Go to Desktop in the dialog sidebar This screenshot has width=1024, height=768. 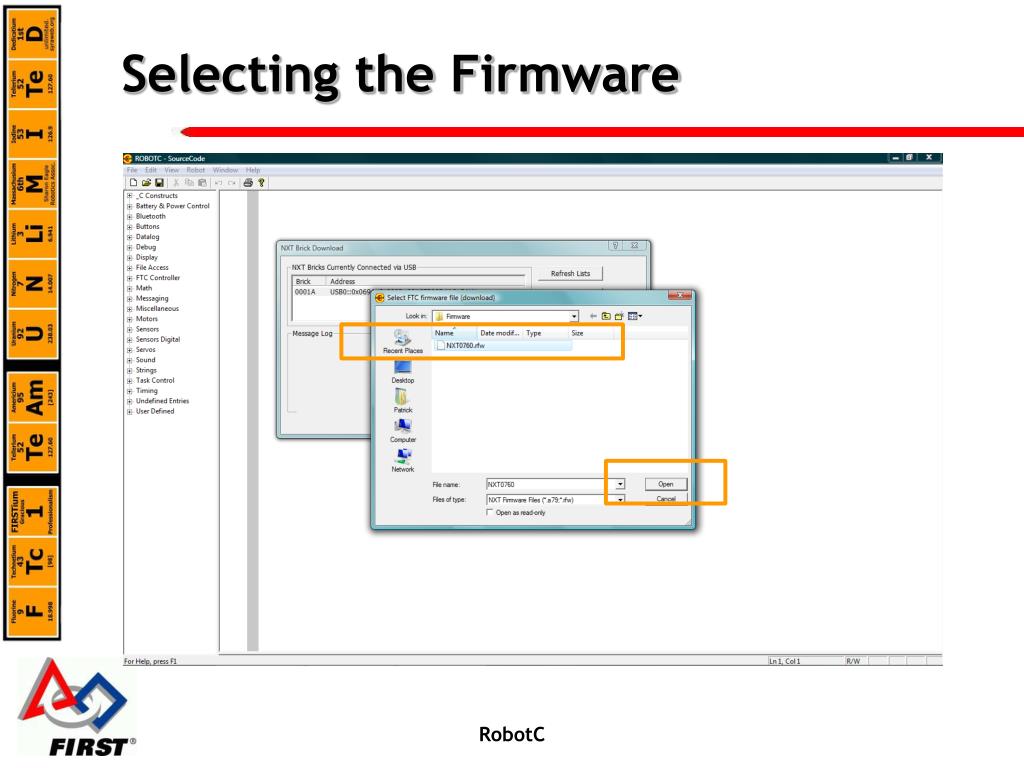tap(403, 372)
